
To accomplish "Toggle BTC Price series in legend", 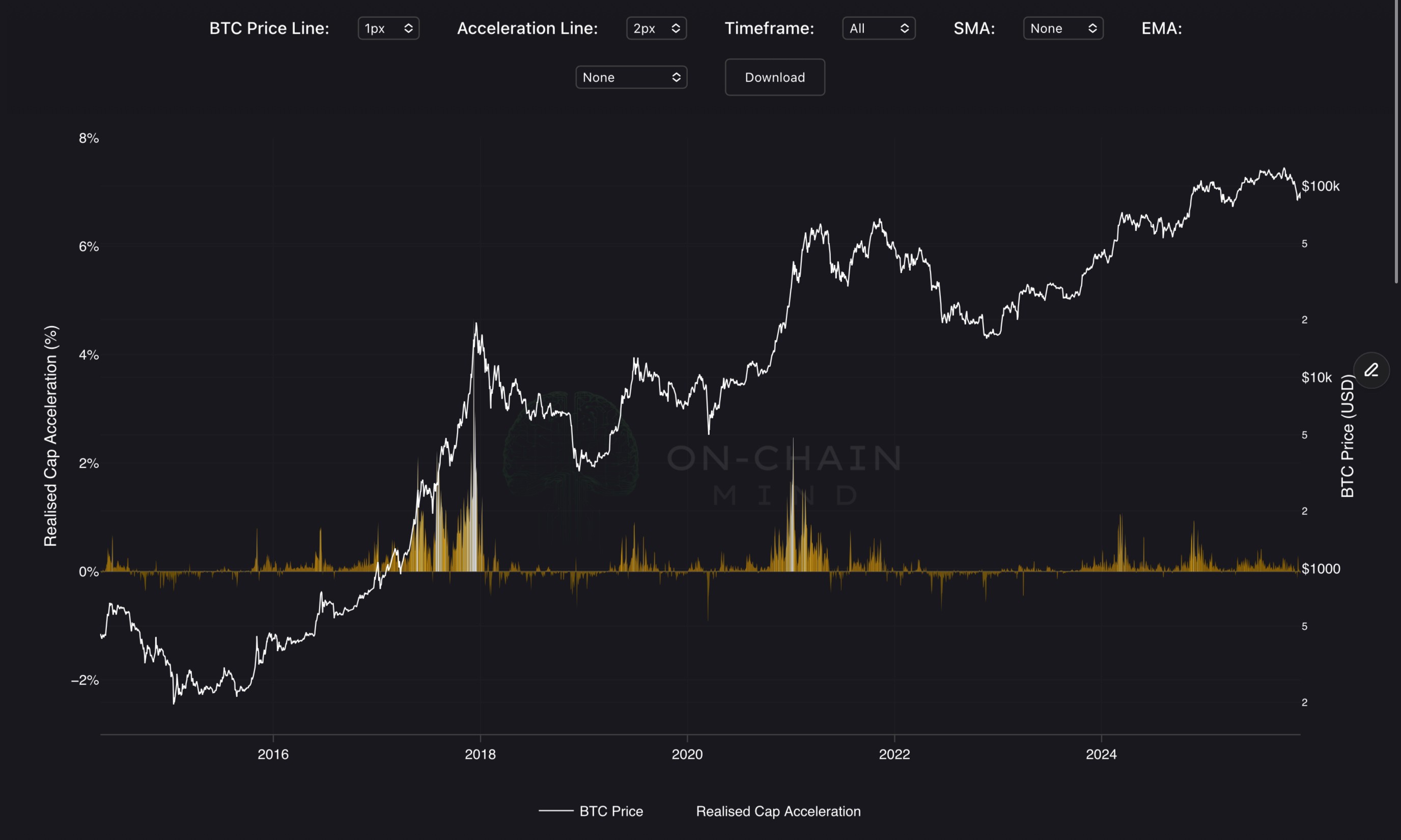I will pos(610,811).
